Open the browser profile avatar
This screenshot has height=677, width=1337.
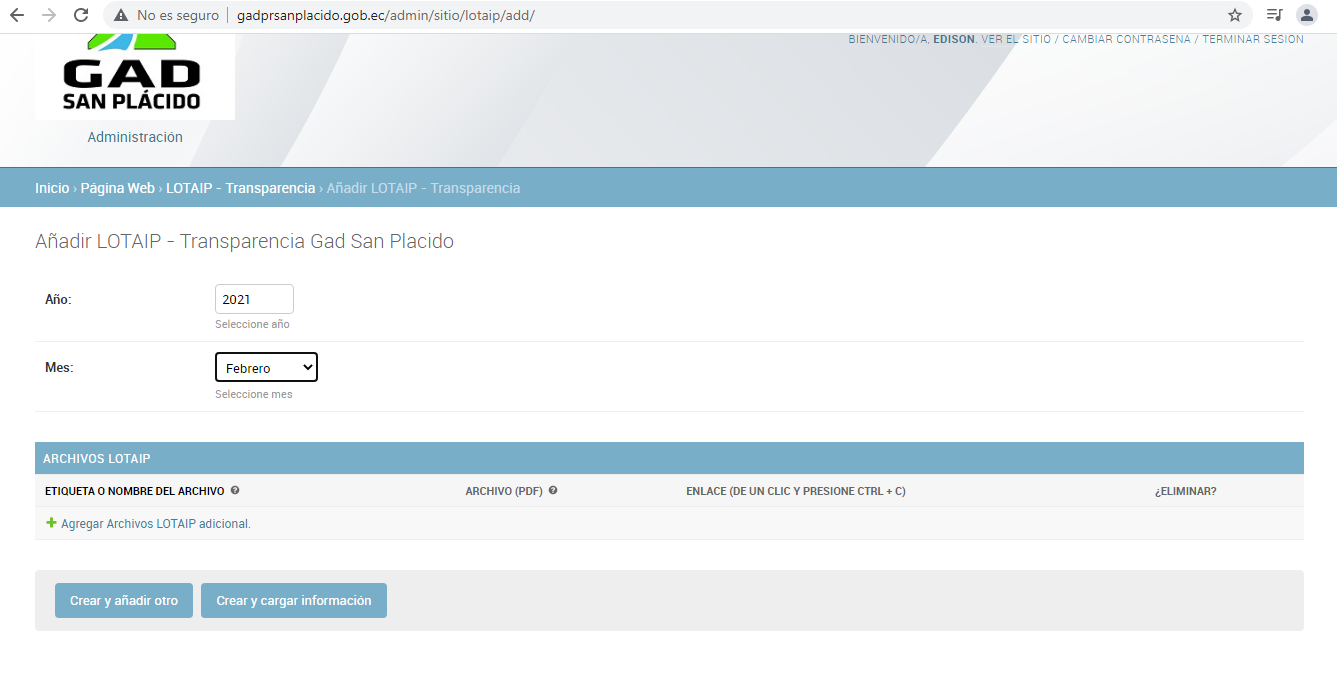click(1306, 15)
